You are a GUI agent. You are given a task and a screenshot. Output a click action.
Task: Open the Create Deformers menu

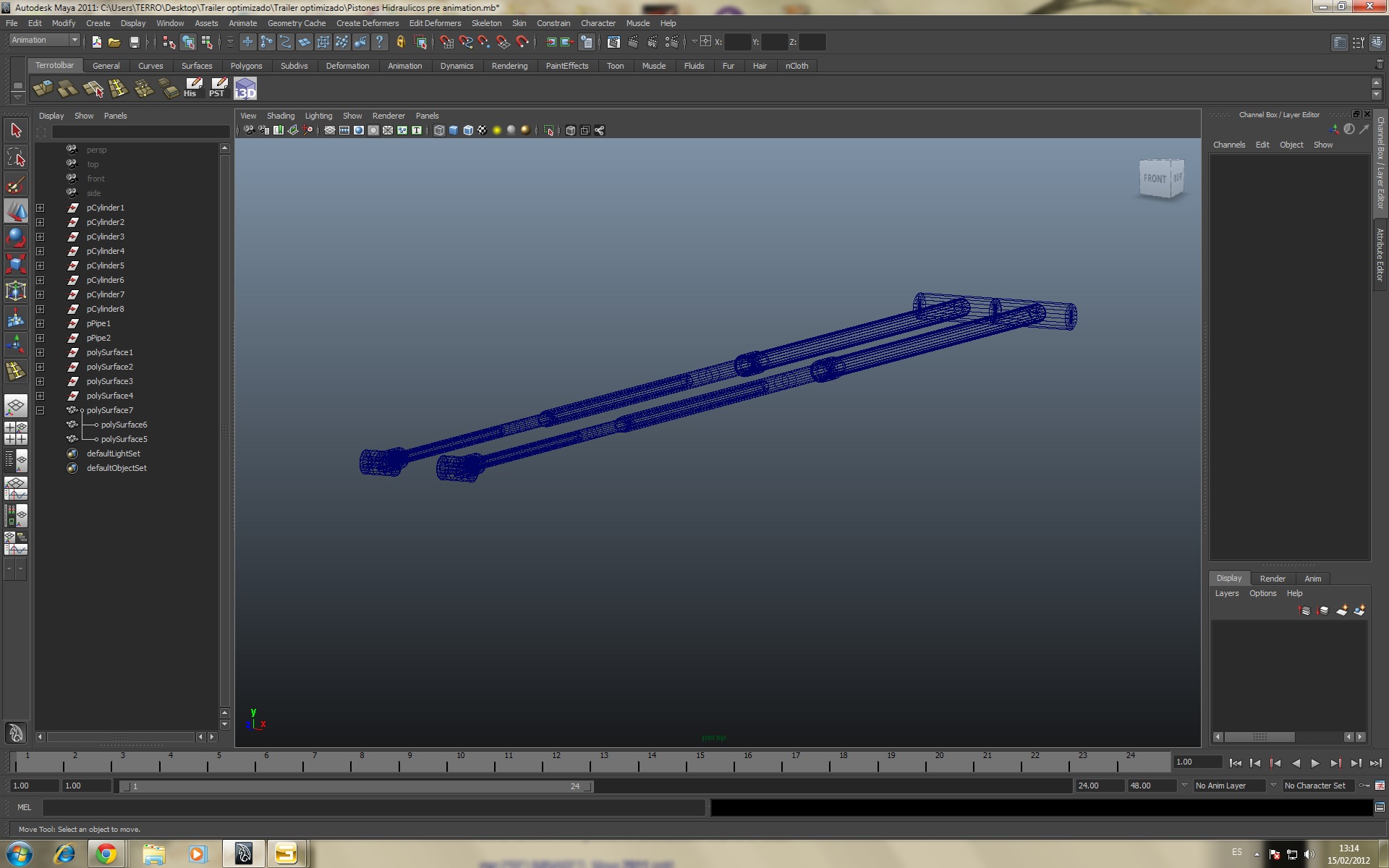click(367, 23)
